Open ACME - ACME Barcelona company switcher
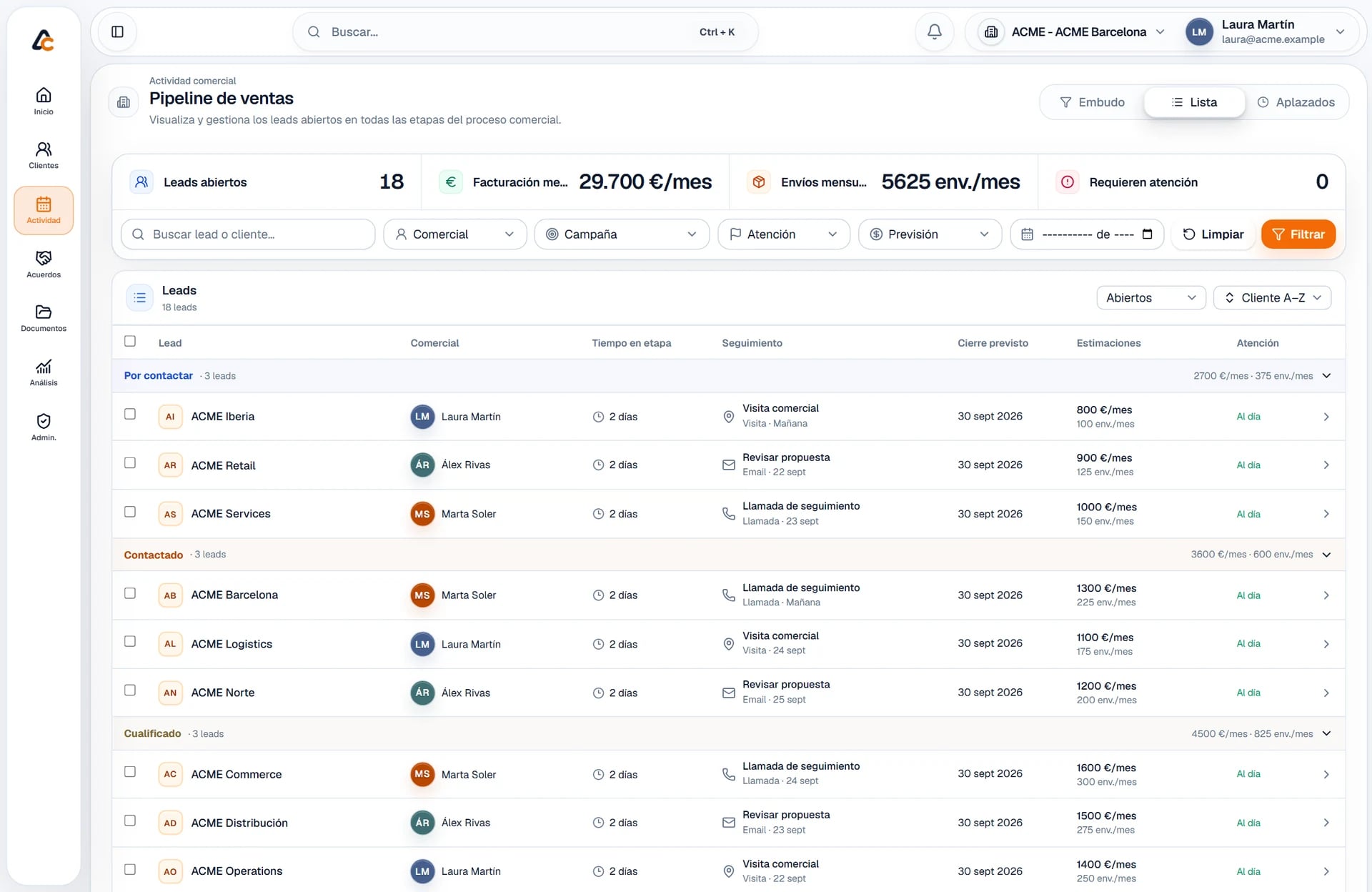1372x892 pixels. click(1070, 31)
